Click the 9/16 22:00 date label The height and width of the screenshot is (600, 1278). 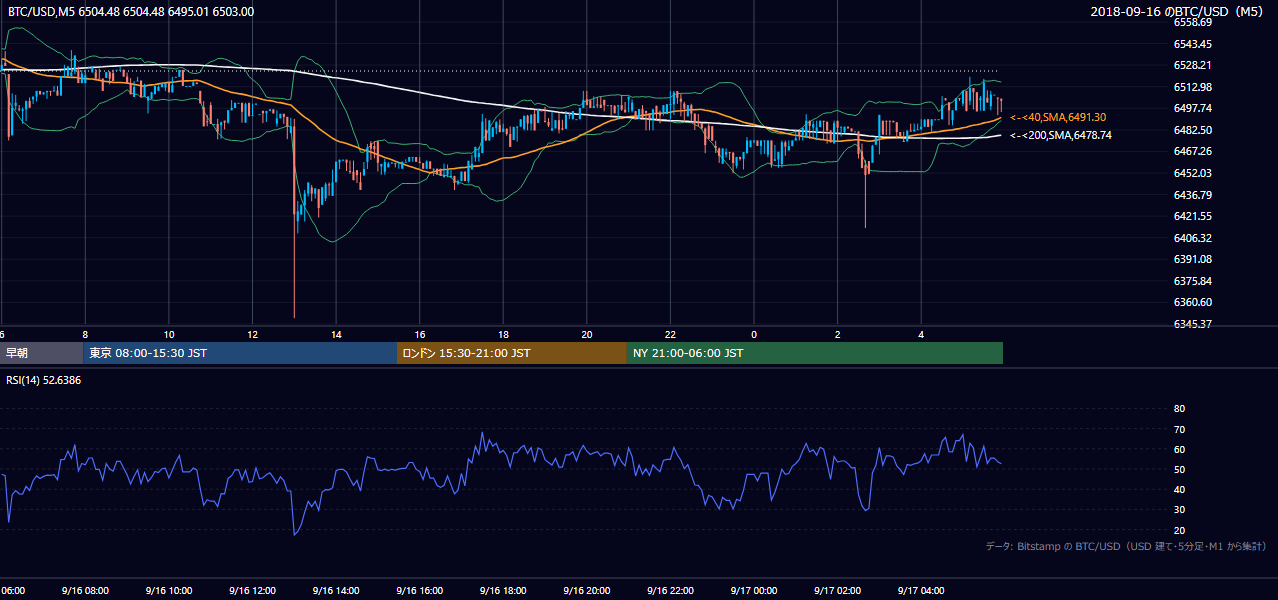pos(670,590)
